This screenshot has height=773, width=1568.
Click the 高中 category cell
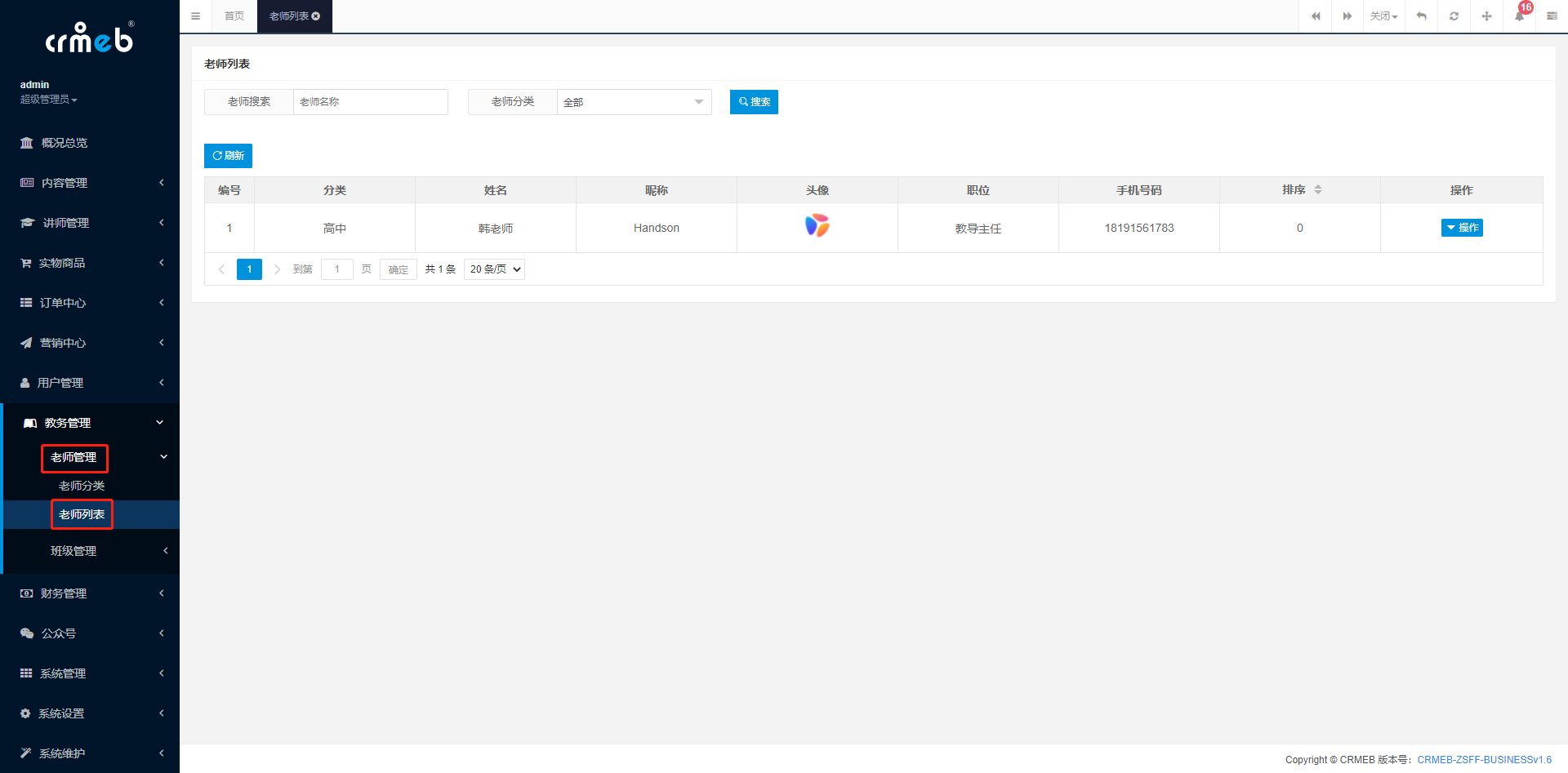coord(335,229)
